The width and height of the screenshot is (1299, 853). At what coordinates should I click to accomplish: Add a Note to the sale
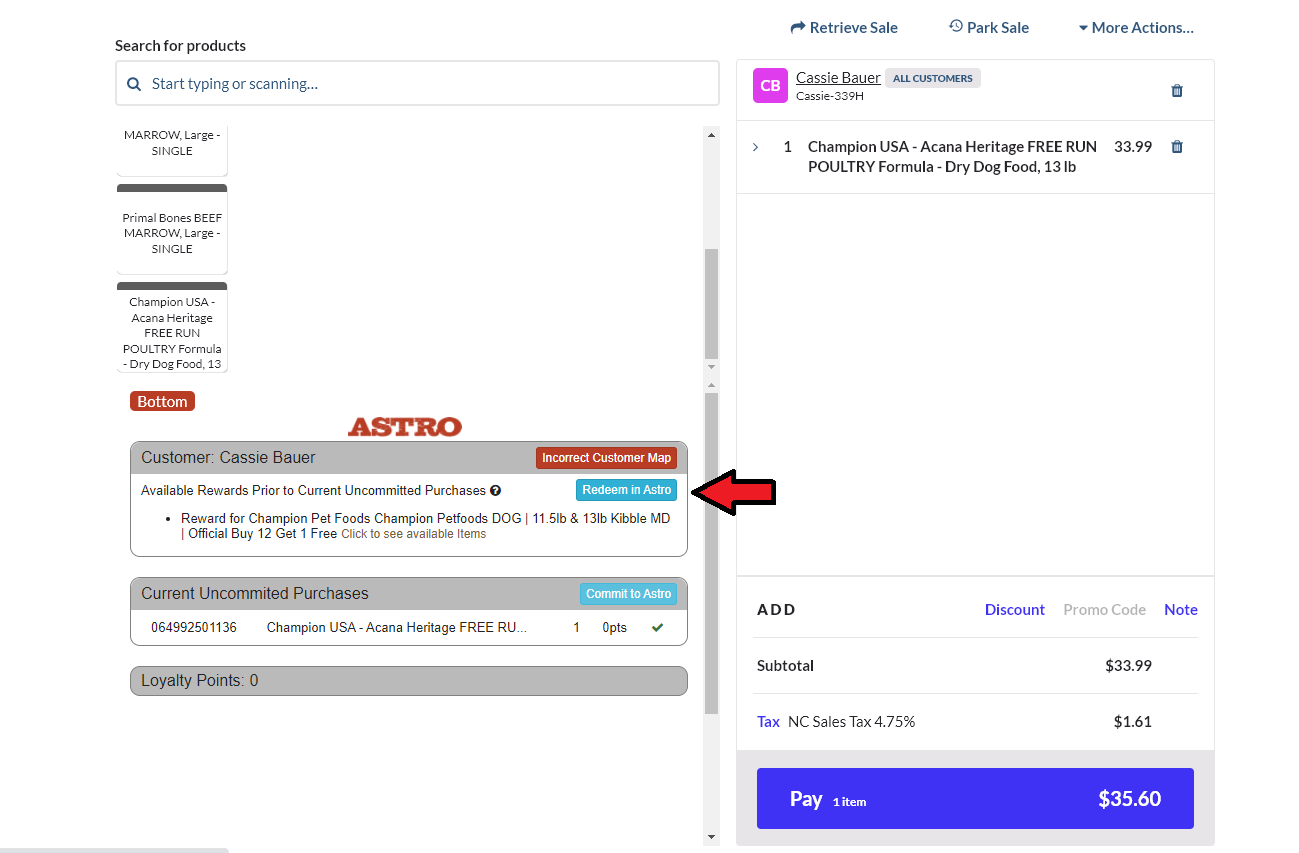click(x=1180, y=610)
